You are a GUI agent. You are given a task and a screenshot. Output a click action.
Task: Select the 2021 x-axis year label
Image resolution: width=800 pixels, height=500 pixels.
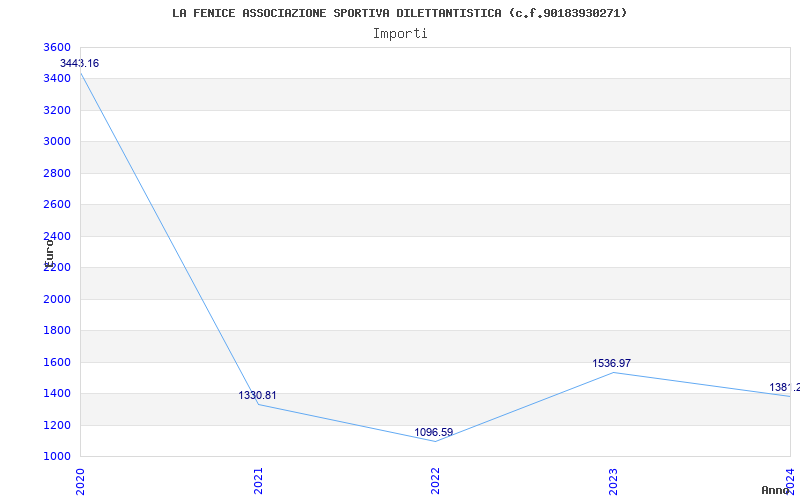point(258,481)
